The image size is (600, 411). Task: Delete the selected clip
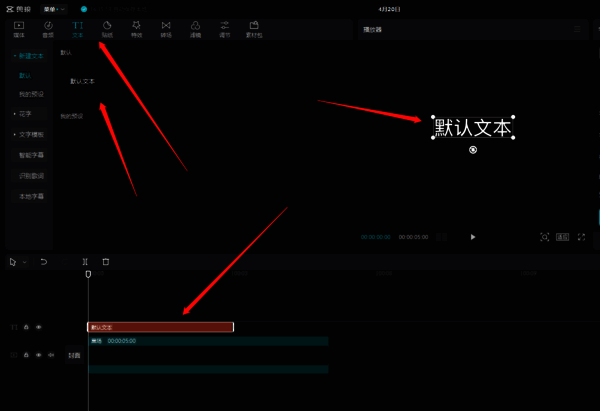(x=106, y=262)
